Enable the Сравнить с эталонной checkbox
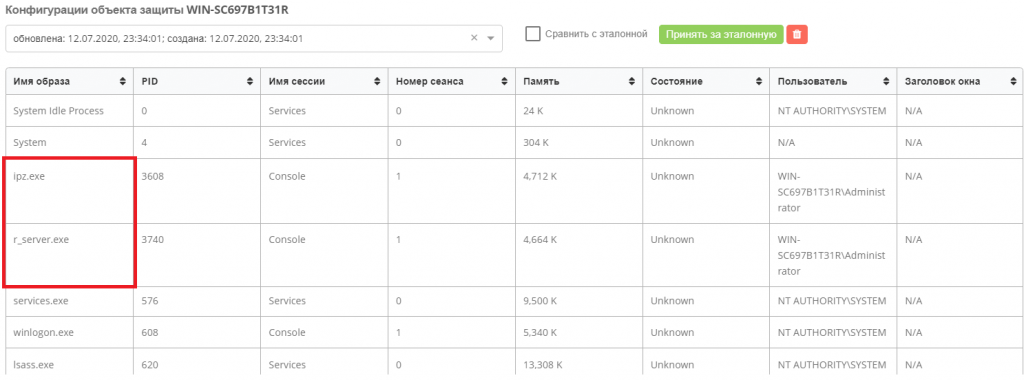 tap(533, 34)
